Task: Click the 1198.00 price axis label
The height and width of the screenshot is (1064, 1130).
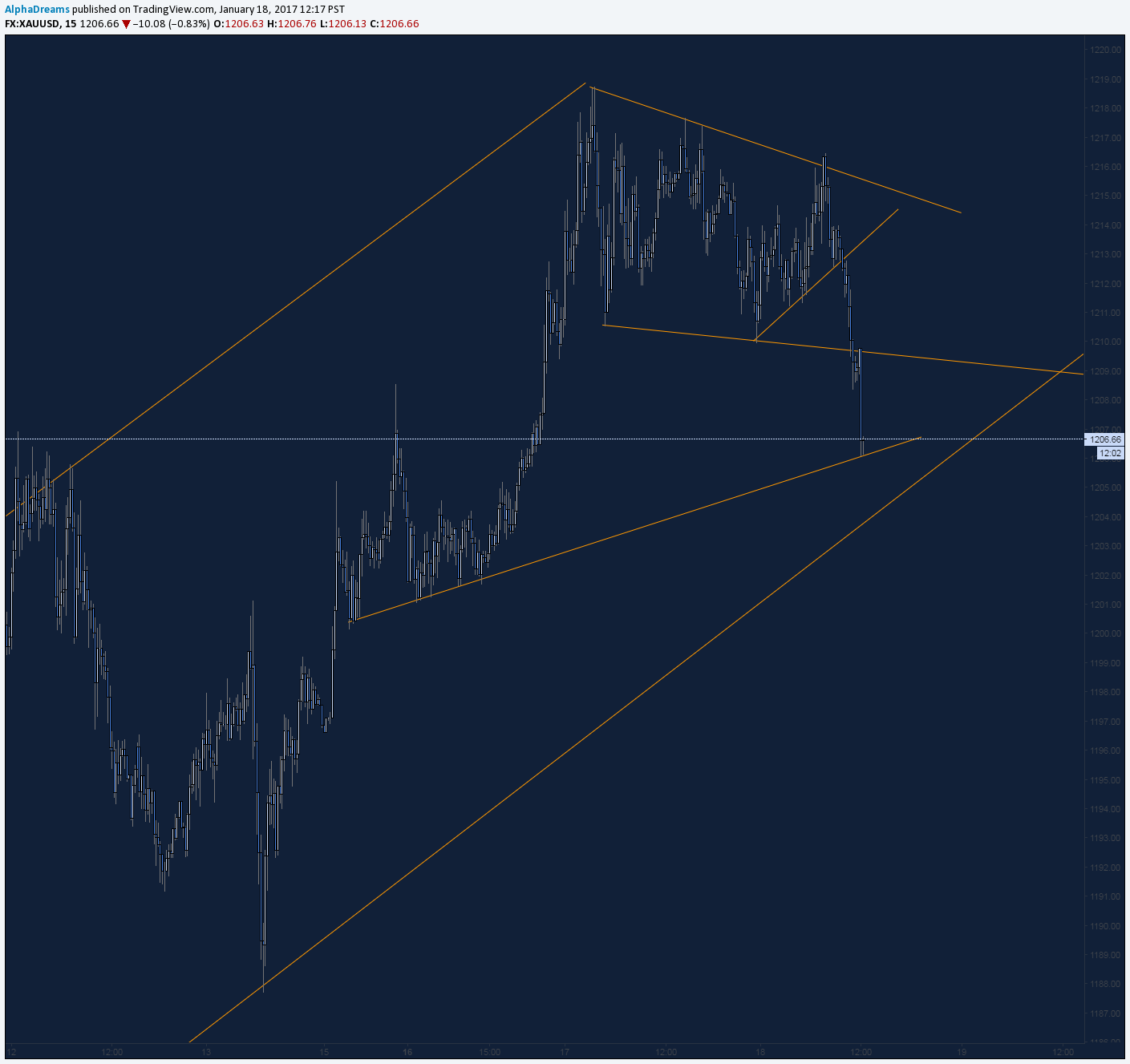Action: point(1106,692)
